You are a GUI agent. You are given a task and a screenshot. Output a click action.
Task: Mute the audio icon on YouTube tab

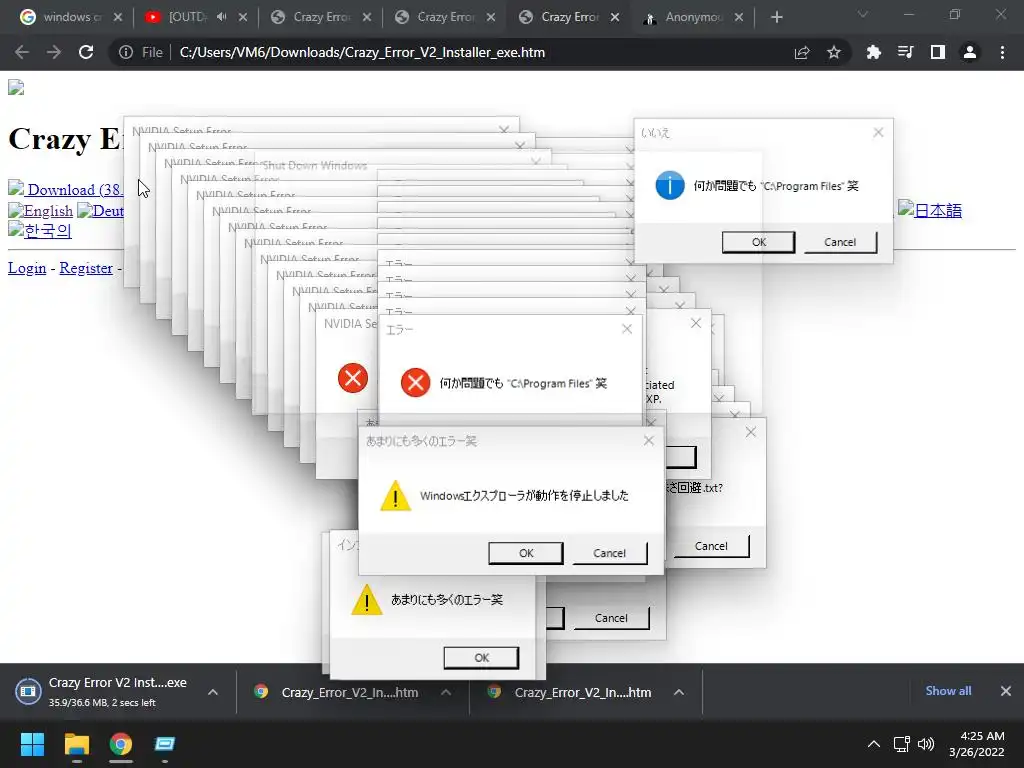(221, 17)
